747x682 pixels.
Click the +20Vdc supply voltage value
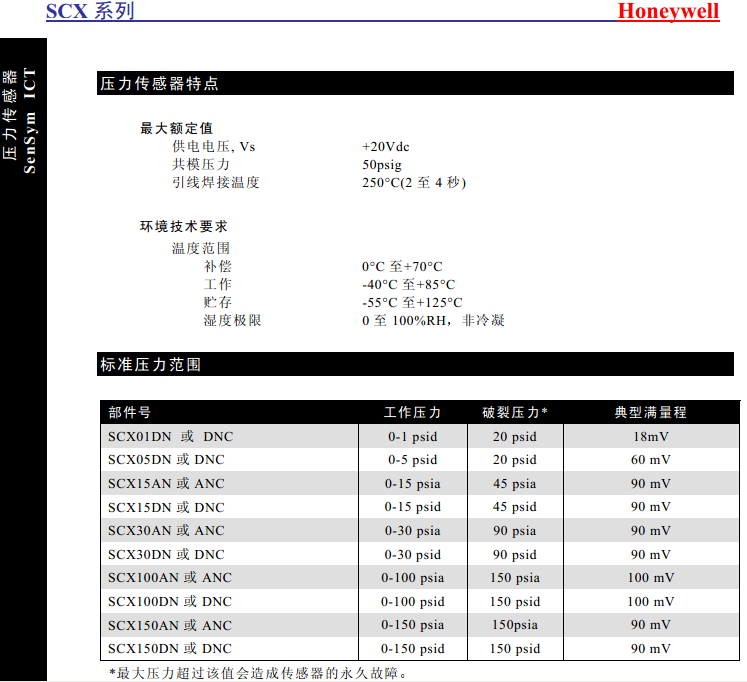pyautogui.click(x=385, y=147)
